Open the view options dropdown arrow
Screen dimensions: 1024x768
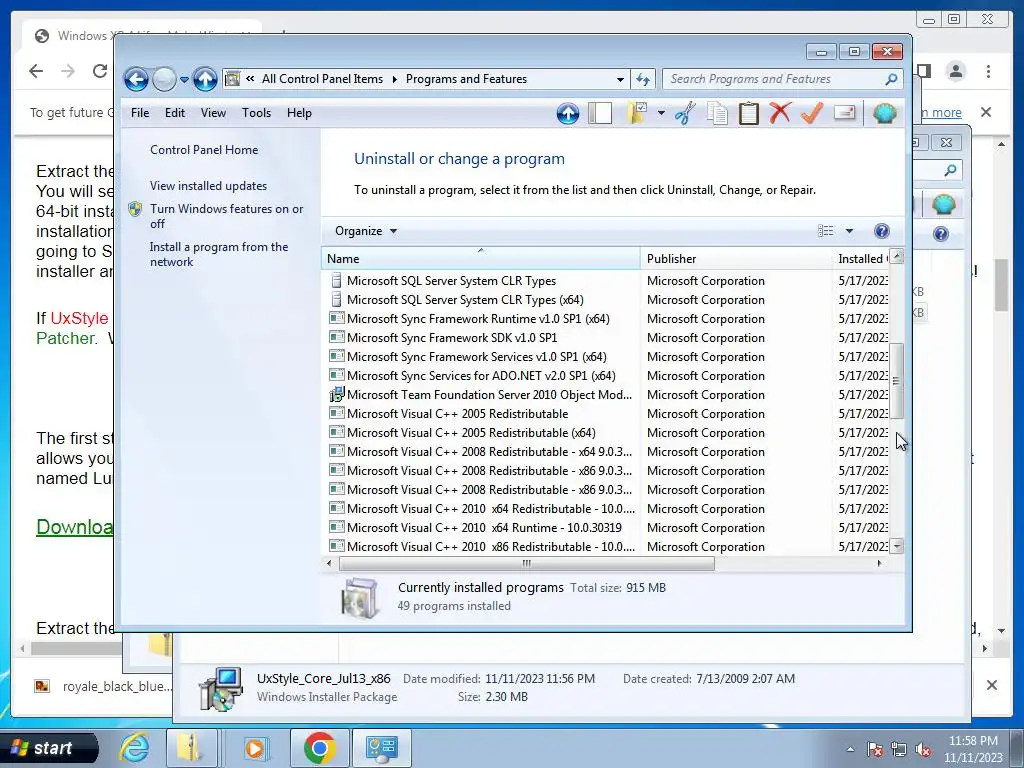click(849, 231)
